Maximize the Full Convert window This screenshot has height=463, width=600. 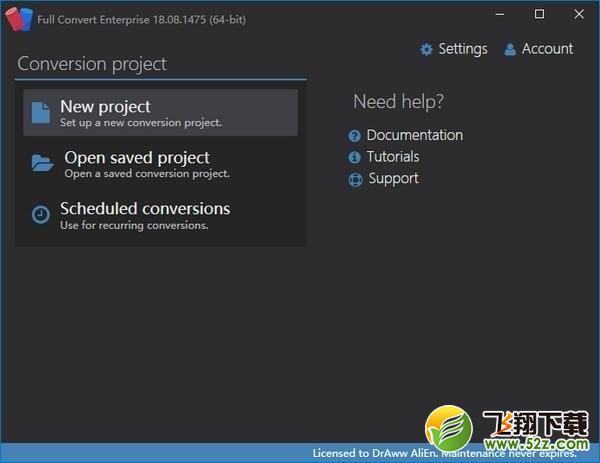539,15
